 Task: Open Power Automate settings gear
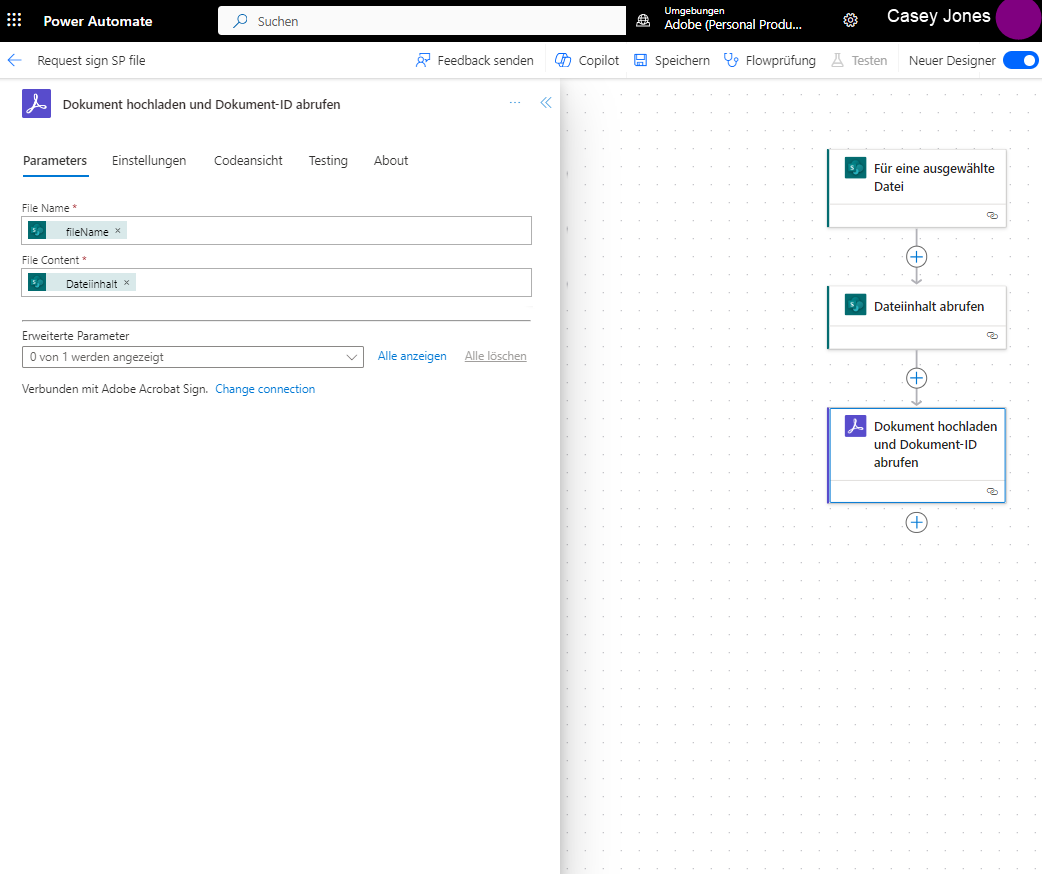[x=850, y=20]
